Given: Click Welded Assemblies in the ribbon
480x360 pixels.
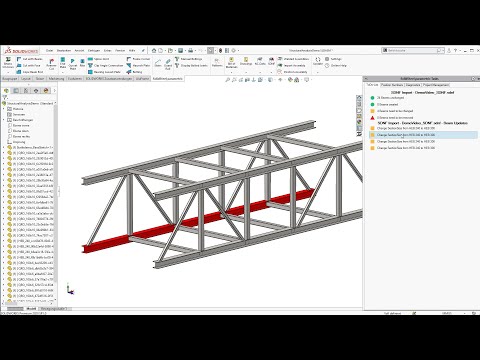Looking at the screenshot, I should (294, 59).
